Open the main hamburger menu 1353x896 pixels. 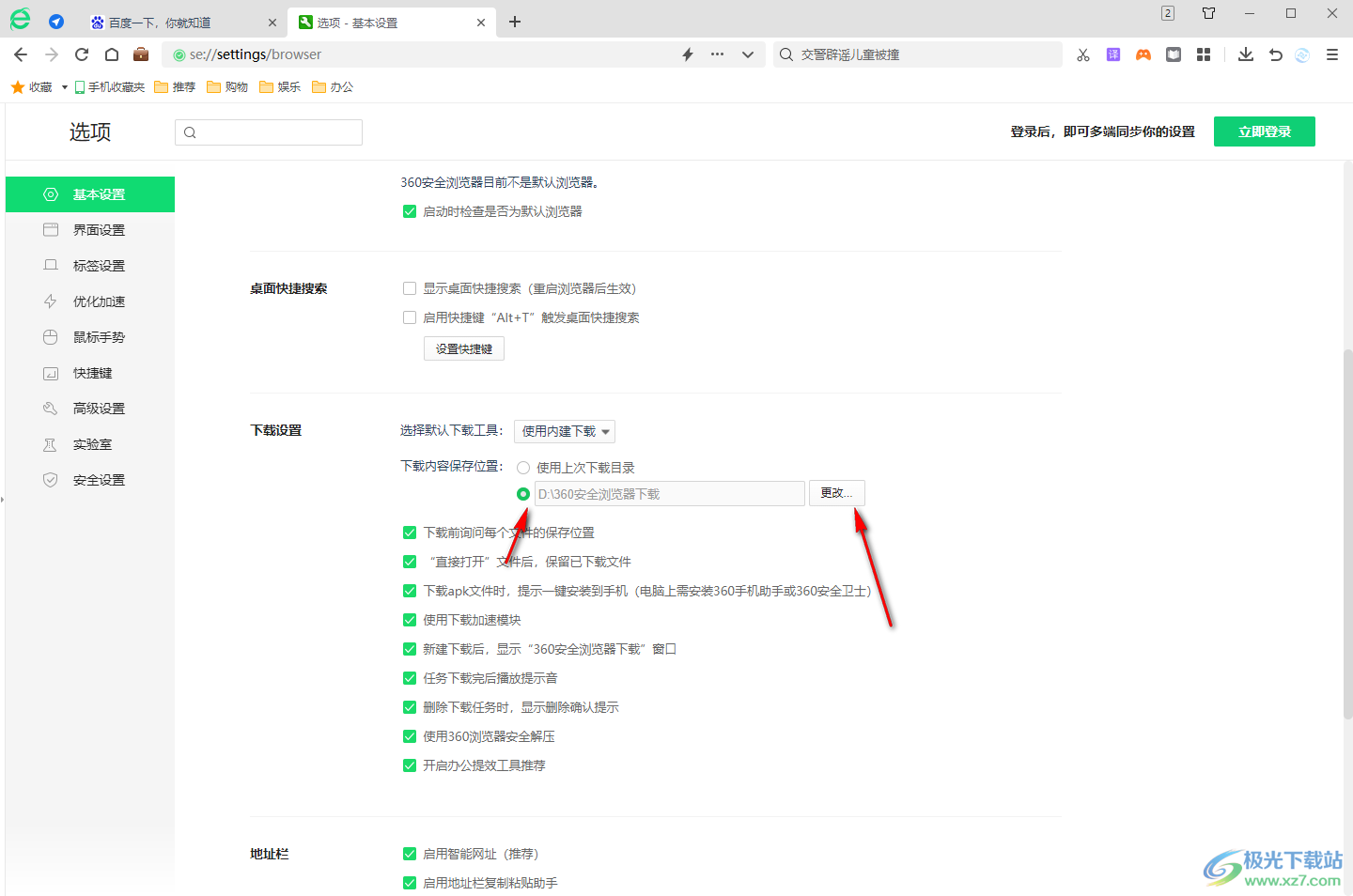pyautogui.click(x=1332, y=54)
